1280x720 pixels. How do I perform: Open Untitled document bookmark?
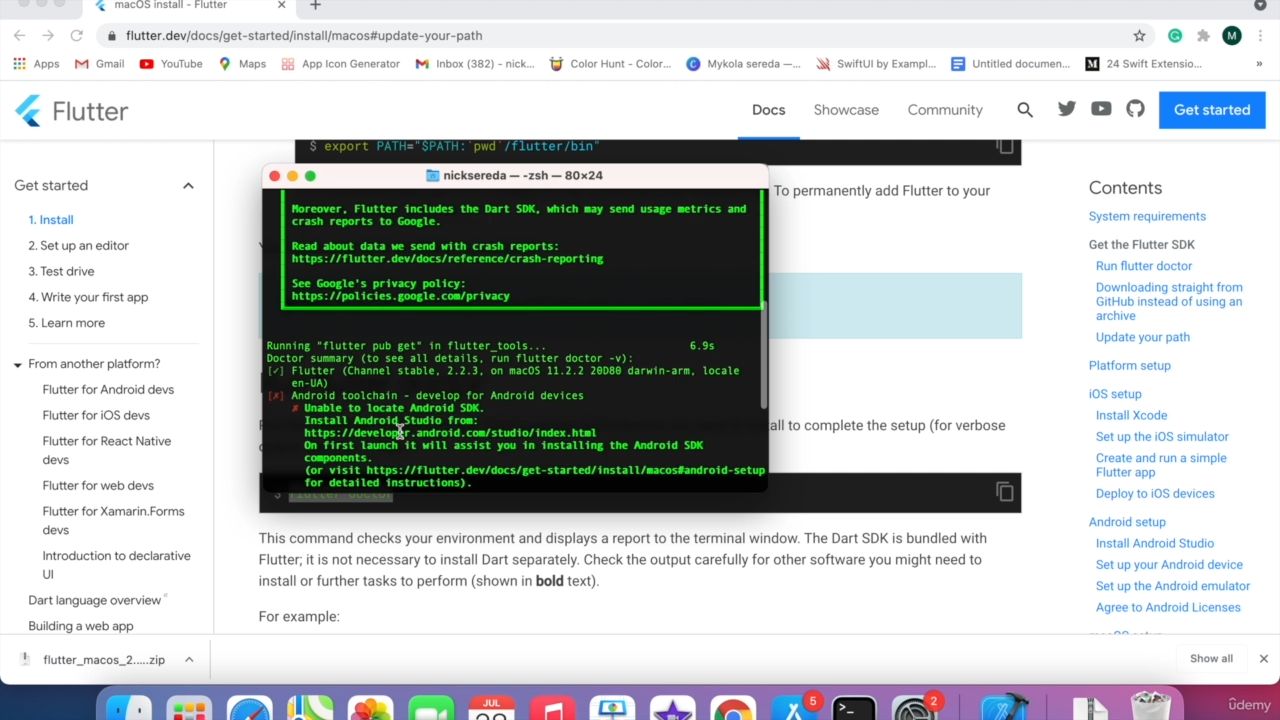tap(1010, 64)
